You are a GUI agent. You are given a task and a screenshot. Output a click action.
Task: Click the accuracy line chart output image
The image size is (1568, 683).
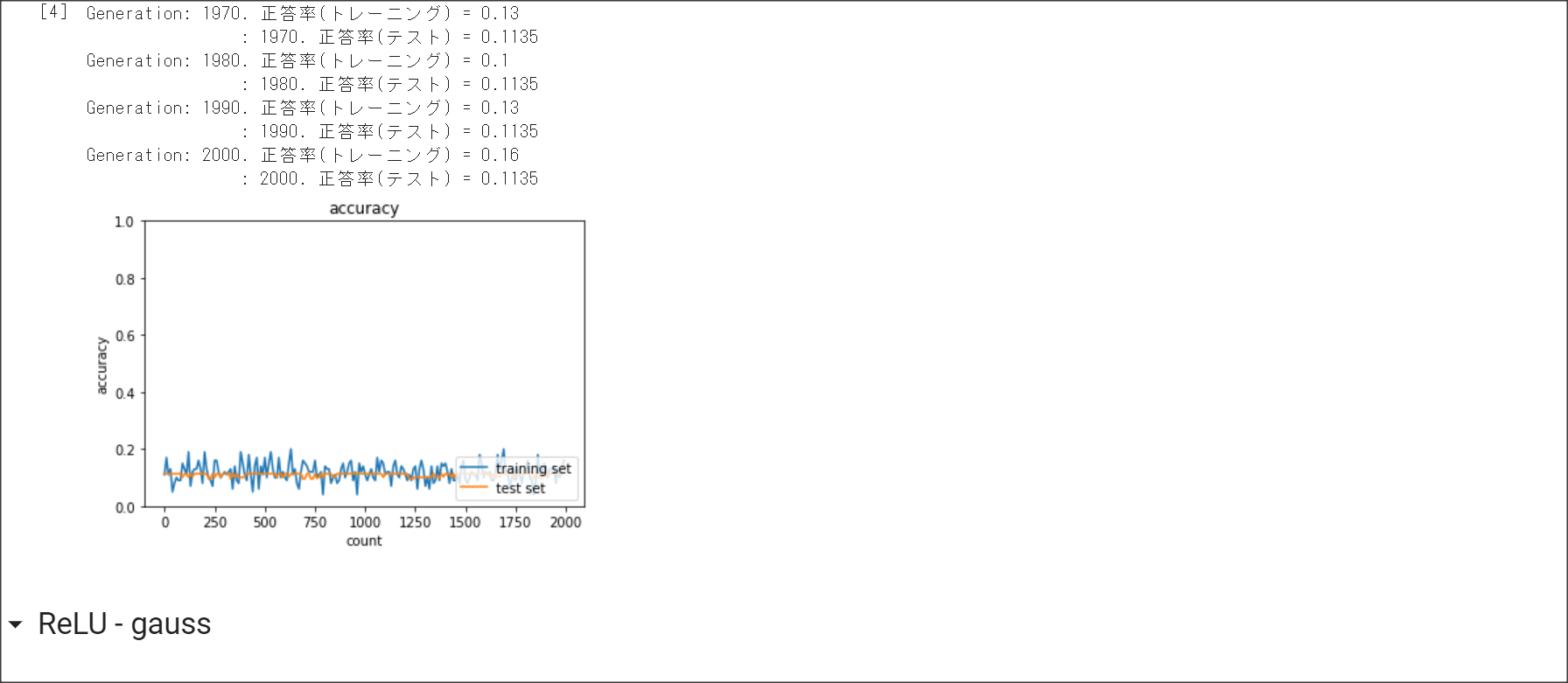click(339, 374)
